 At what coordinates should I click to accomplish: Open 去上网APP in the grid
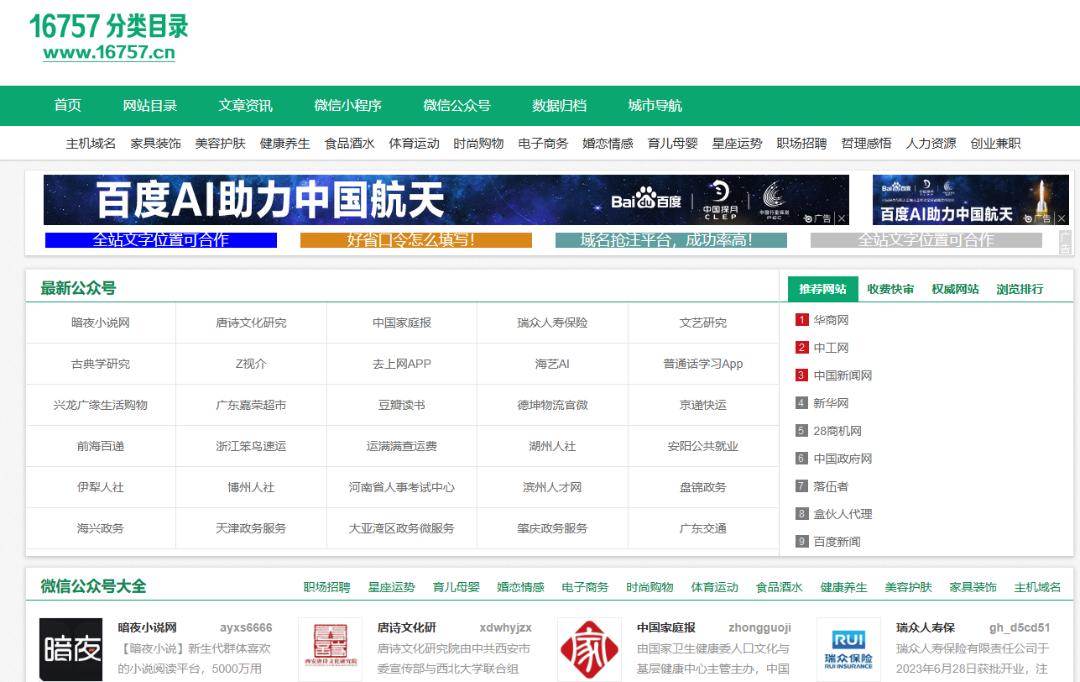(402, 364)
